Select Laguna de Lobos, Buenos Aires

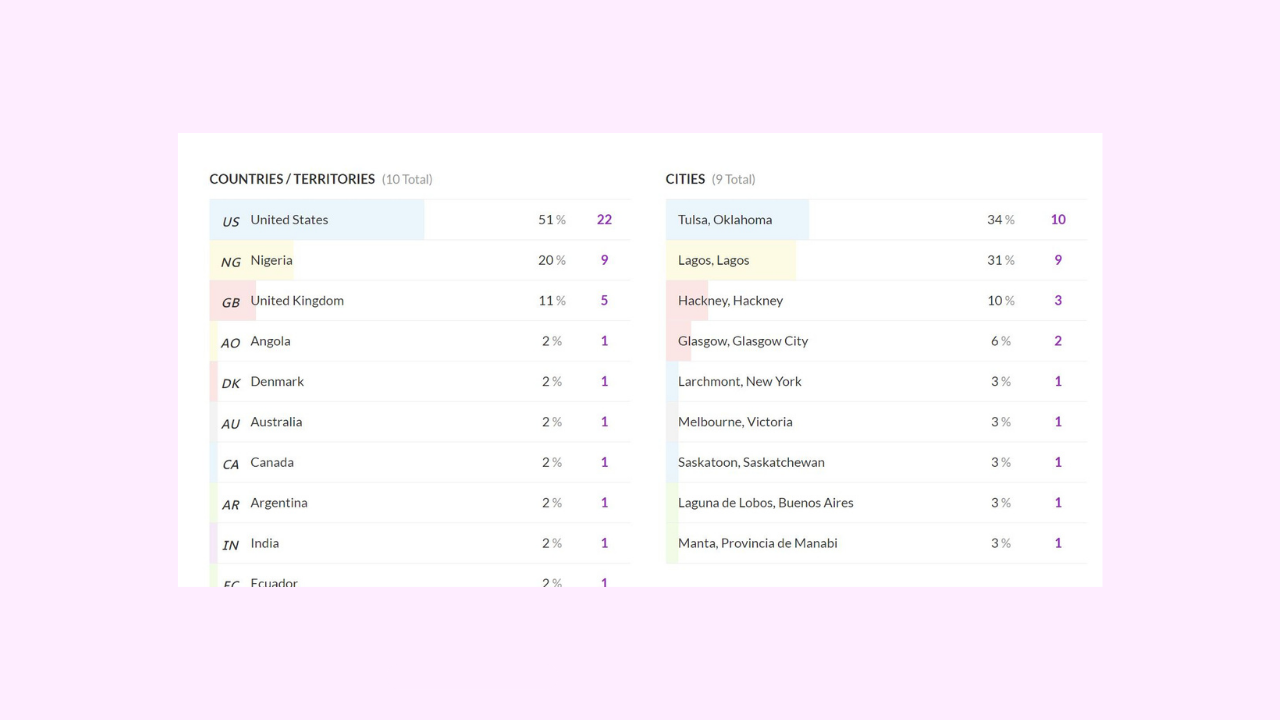pos(766,503)
